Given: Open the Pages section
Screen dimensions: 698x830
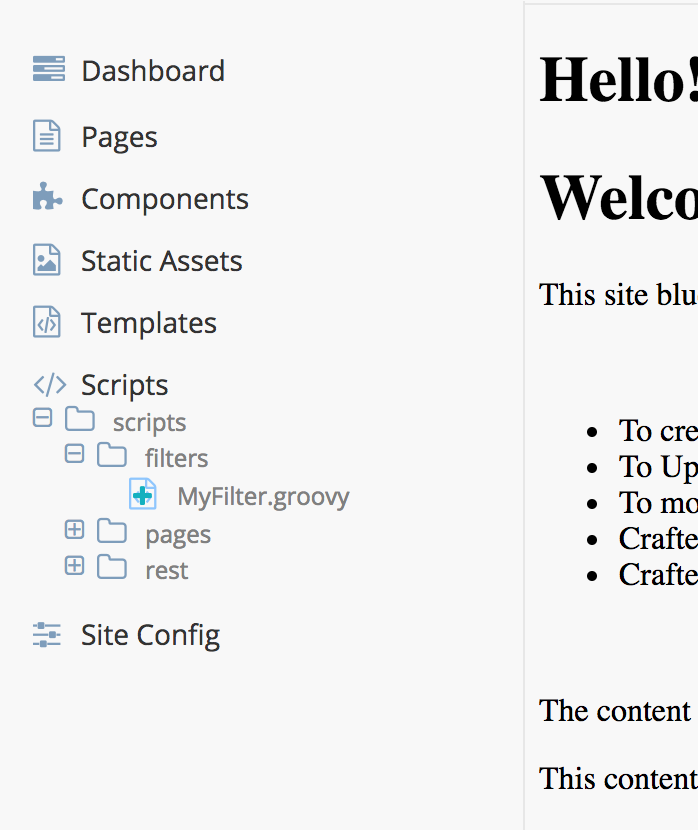Looking at the screenshot, I should pyautogui.click(x=119, y=137).
